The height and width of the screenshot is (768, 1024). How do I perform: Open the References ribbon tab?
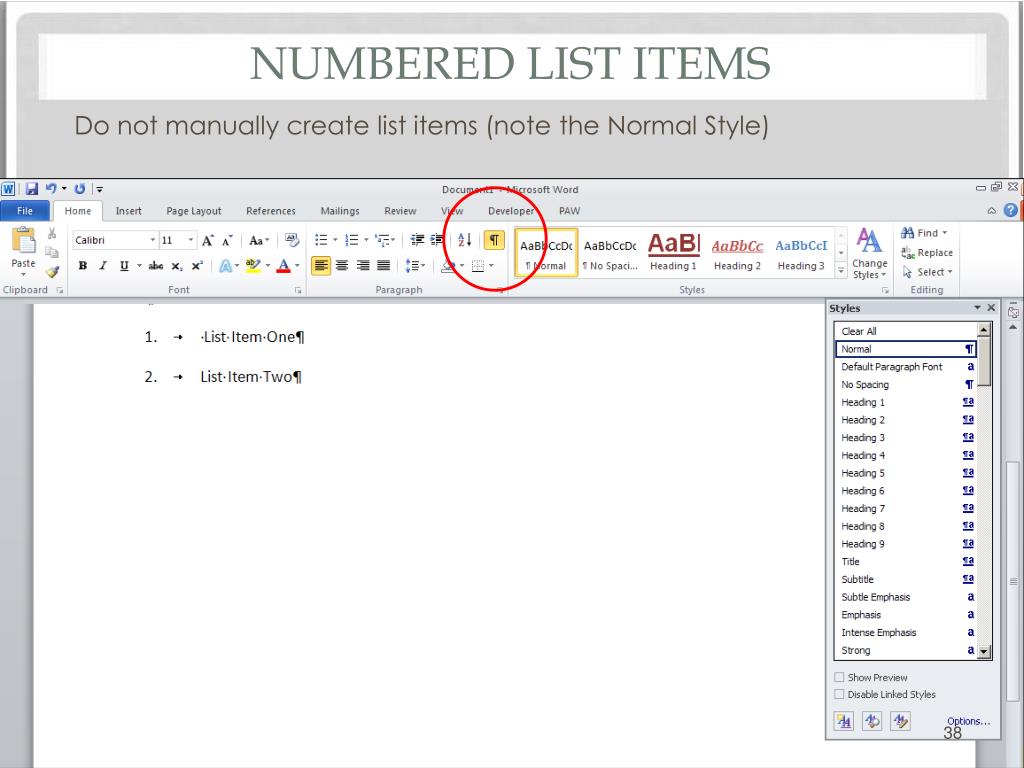coord(271,211)
